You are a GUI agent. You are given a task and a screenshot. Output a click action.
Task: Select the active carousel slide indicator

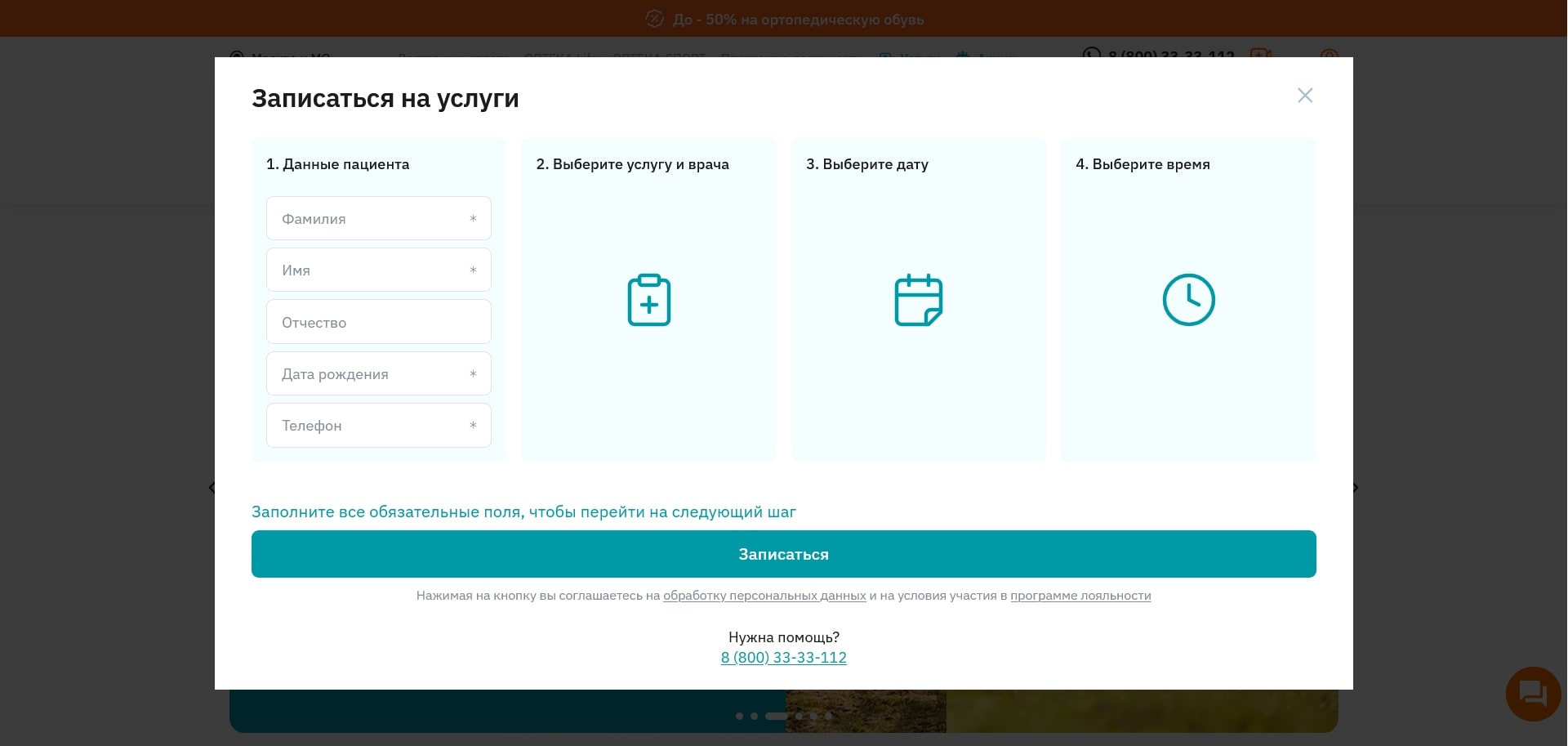(x=777, y=716)
